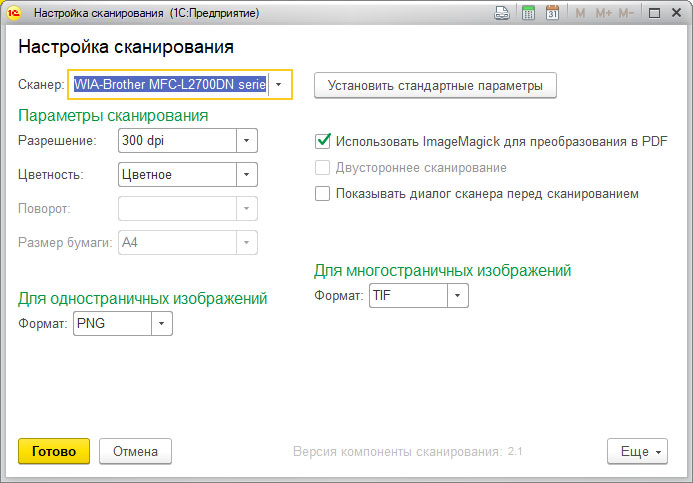
Task: Maximize the scan settings window
Action: [653, 14]
